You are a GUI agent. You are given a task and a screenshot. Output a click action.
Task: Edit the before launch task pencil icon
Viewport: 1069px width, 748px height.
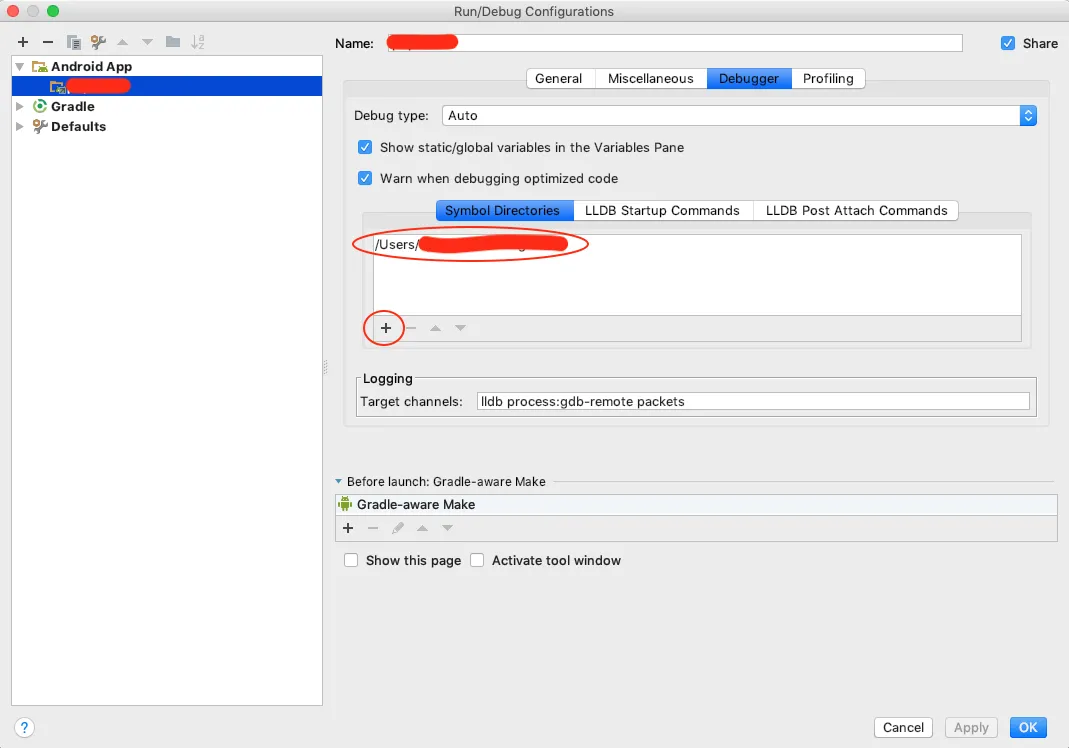click(397, 528)
